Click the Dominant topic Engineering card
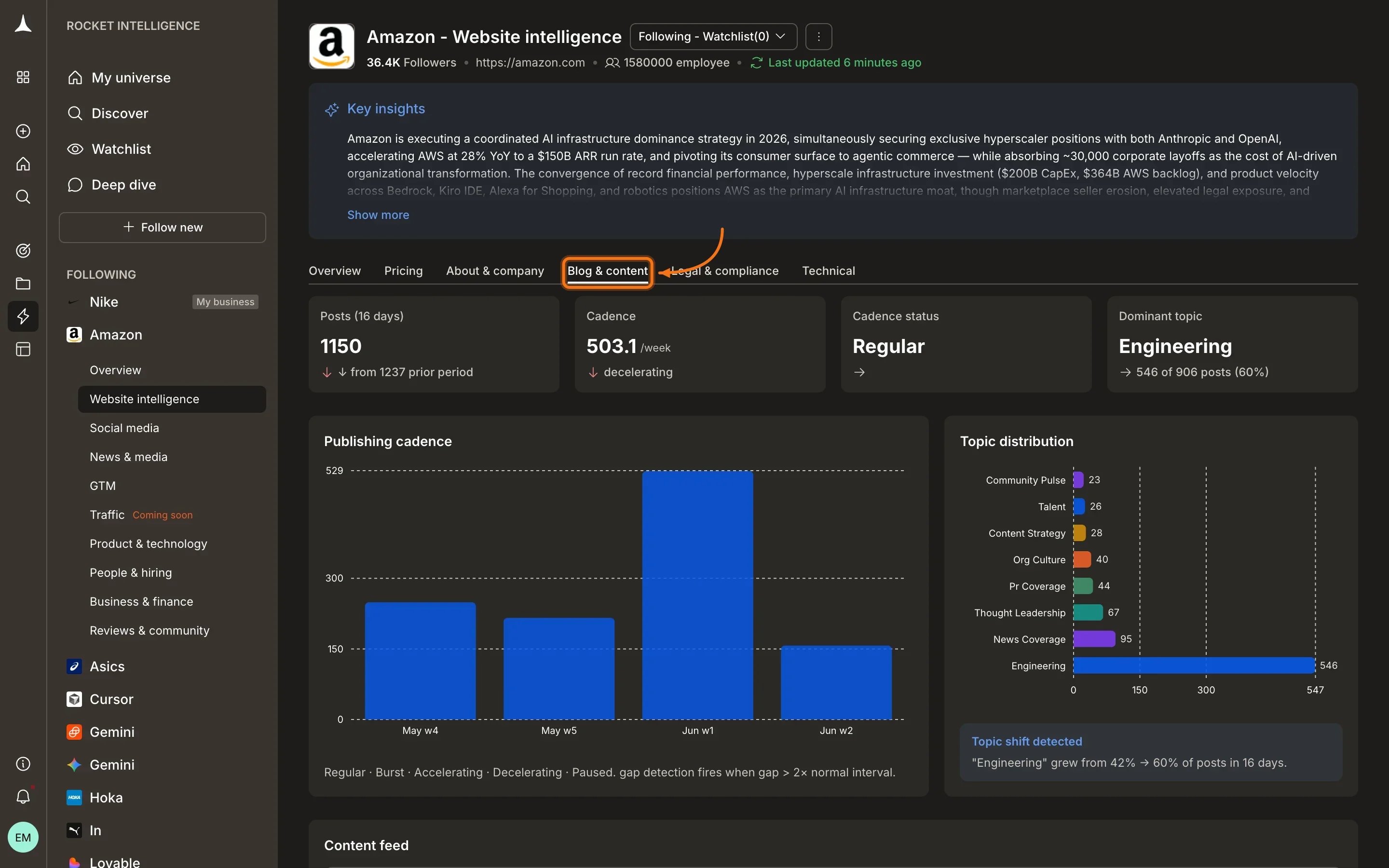1389x868 pixels. pos(1232,344)
